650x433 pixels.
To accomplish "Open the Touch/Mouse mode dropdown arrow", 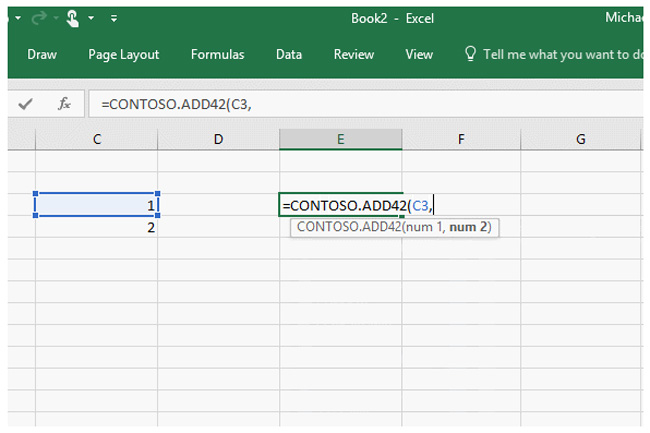I will pos(91,18).
